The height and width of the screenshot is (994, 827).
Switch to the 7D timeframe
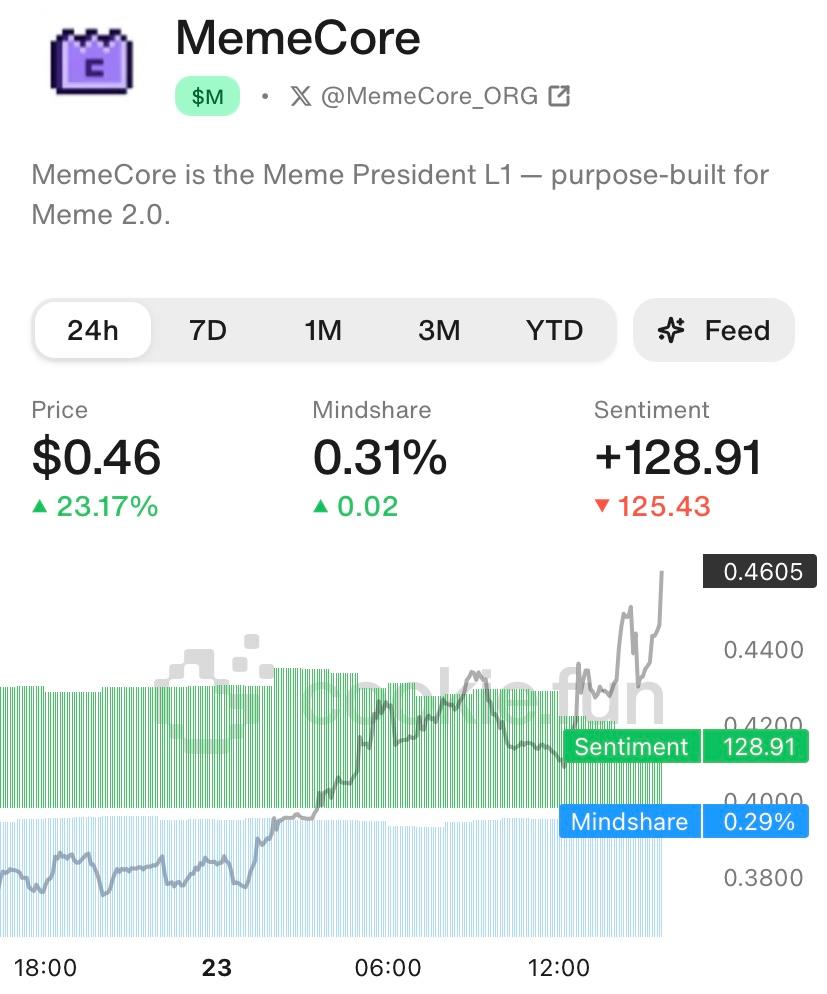(x=208, y=330)
